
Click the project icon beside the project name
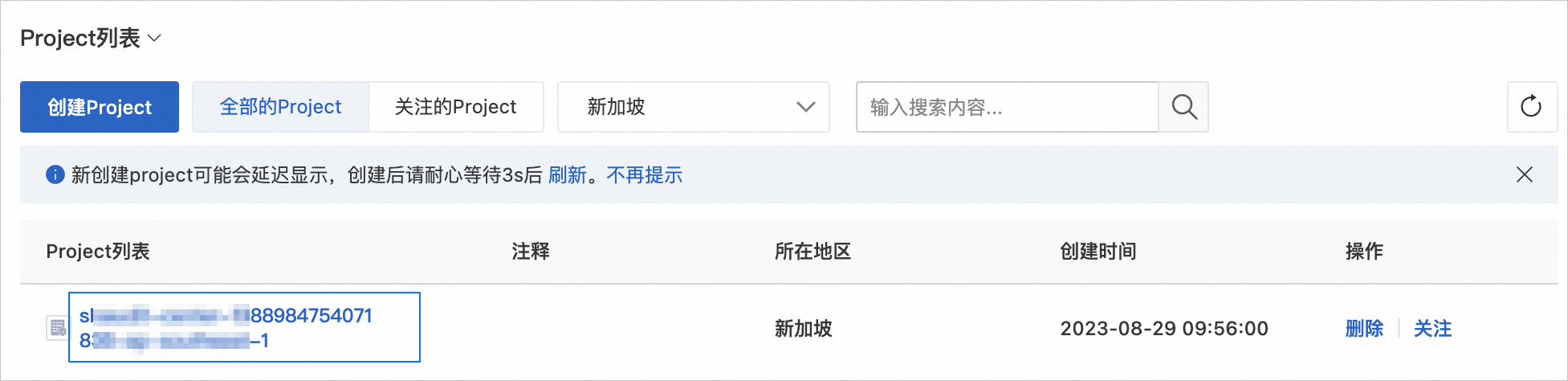pos(58,328)
